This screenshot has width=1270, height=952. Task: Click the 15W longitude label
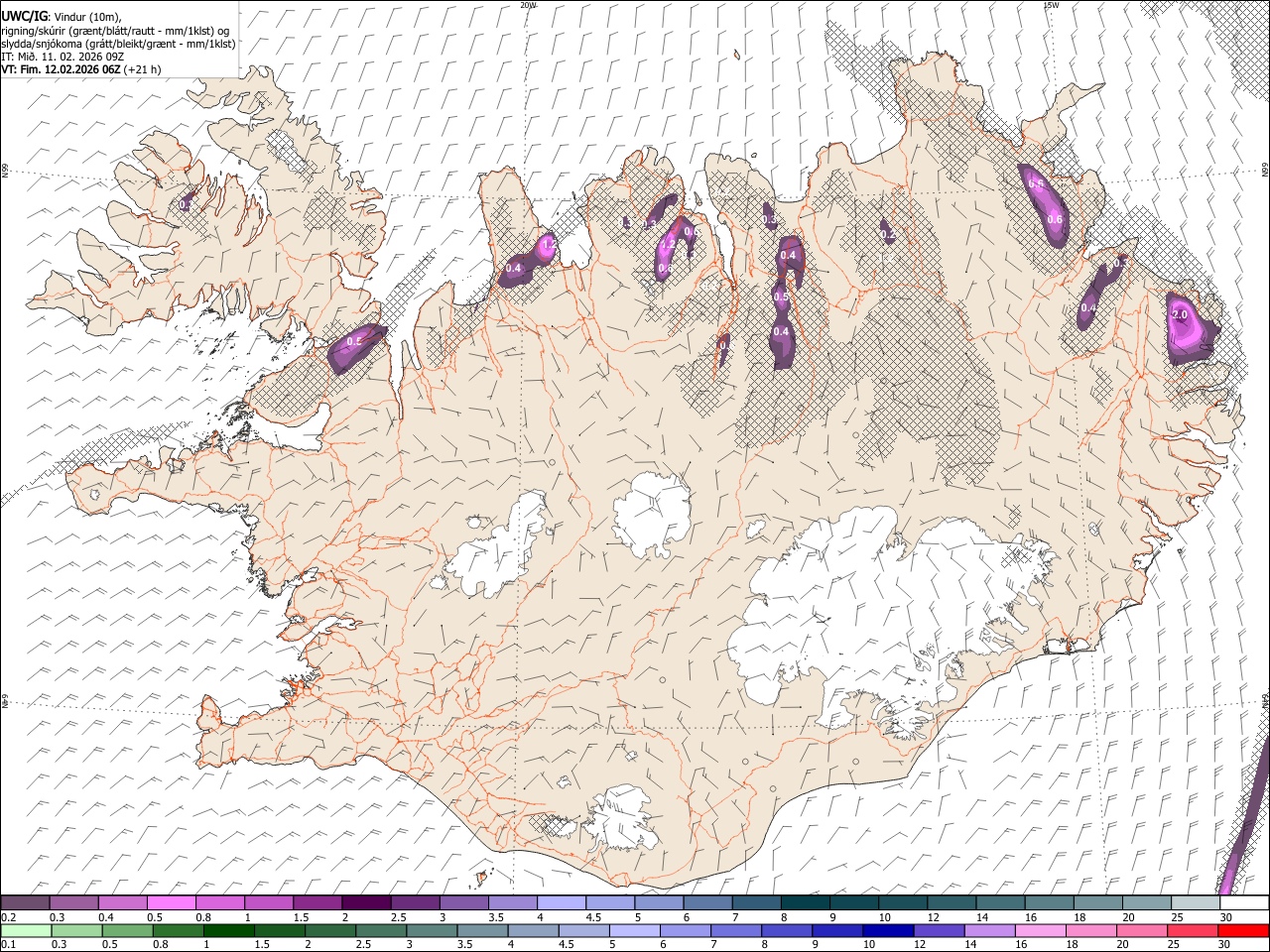1051,4
